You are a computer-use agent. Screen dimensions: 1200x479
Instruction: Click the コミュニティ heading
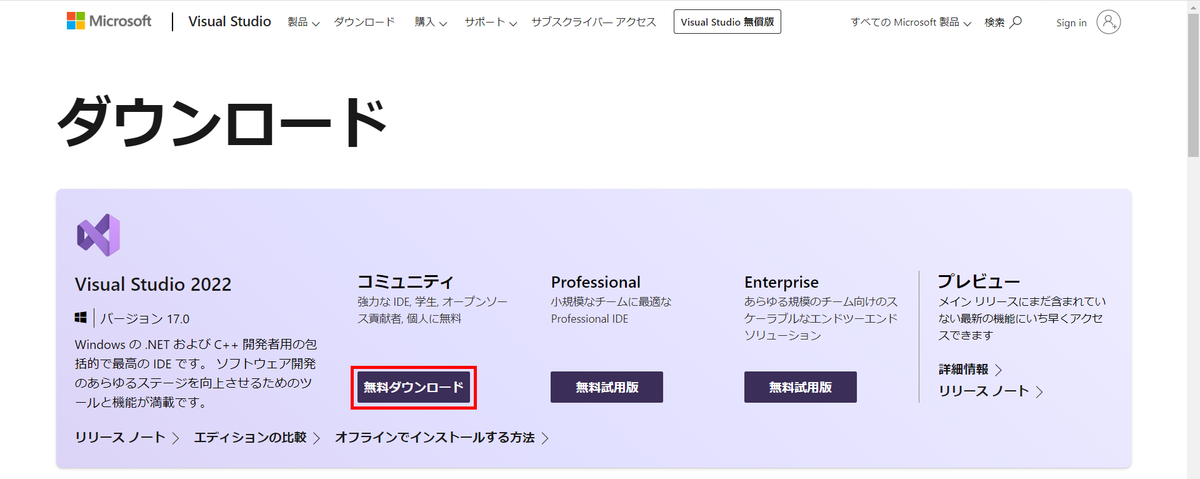tap(405, 282)
